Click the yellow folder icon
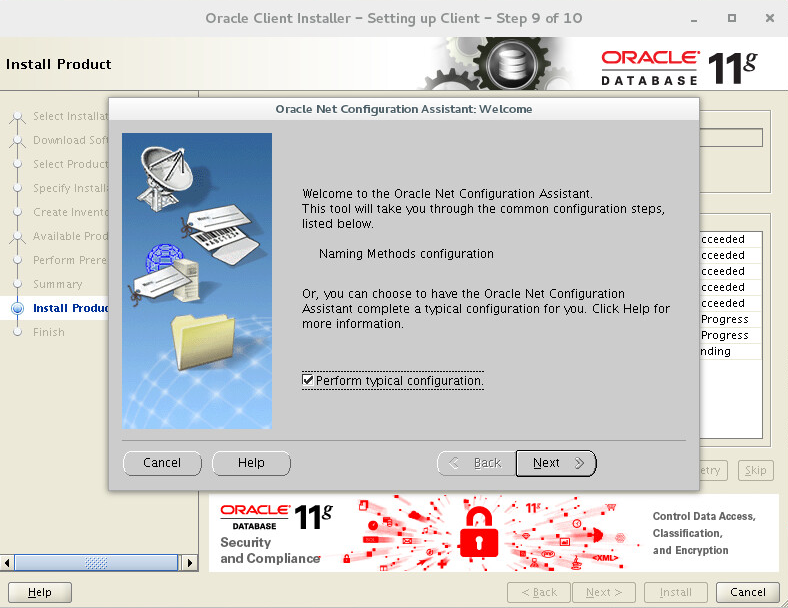Screen dimensions: 788x608 pos(202,343)
